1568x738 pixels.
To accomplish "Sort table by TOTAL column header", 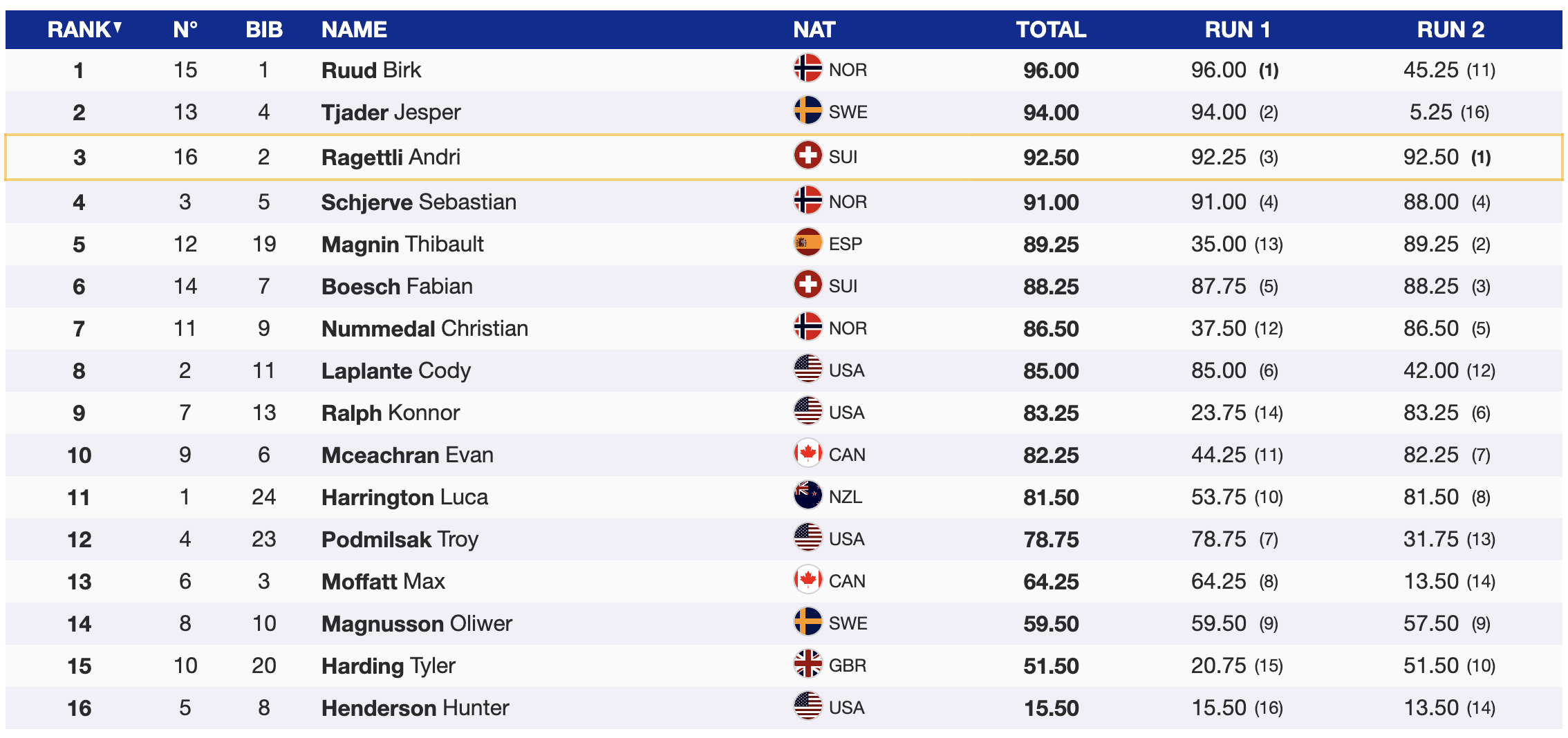I will tap(1050, 30).
